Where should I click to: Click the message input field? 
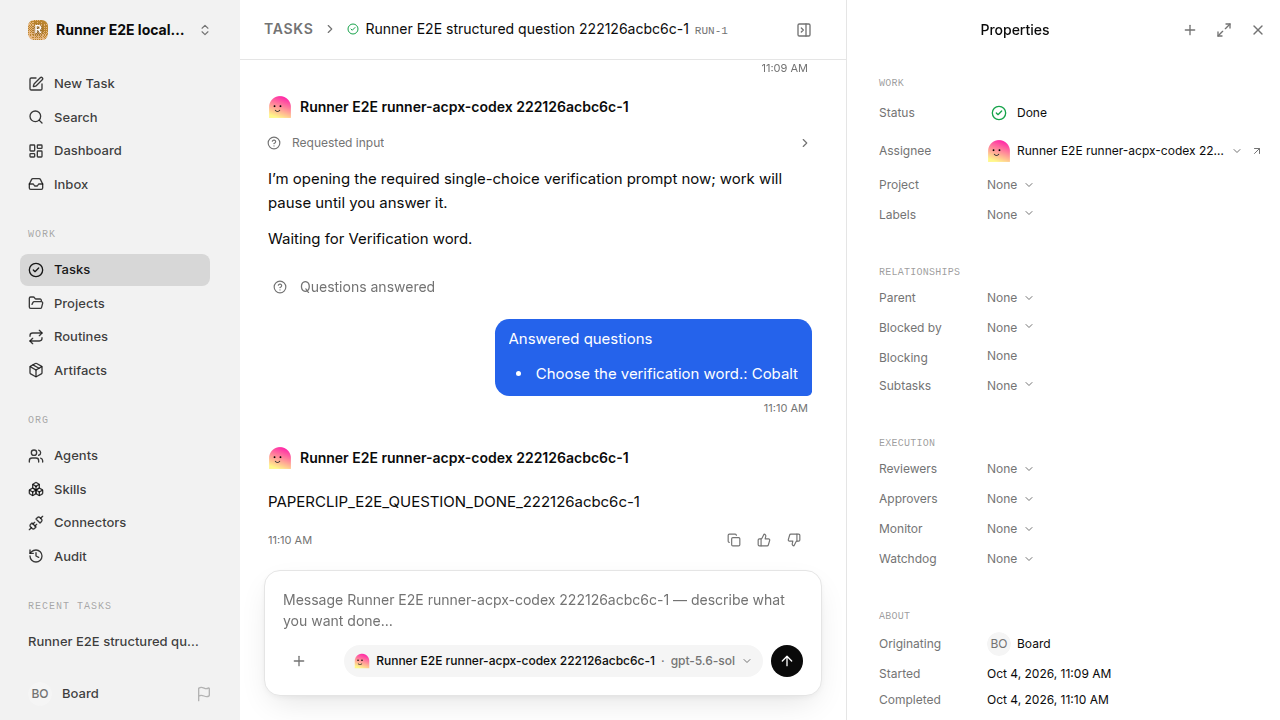(543, 610)
